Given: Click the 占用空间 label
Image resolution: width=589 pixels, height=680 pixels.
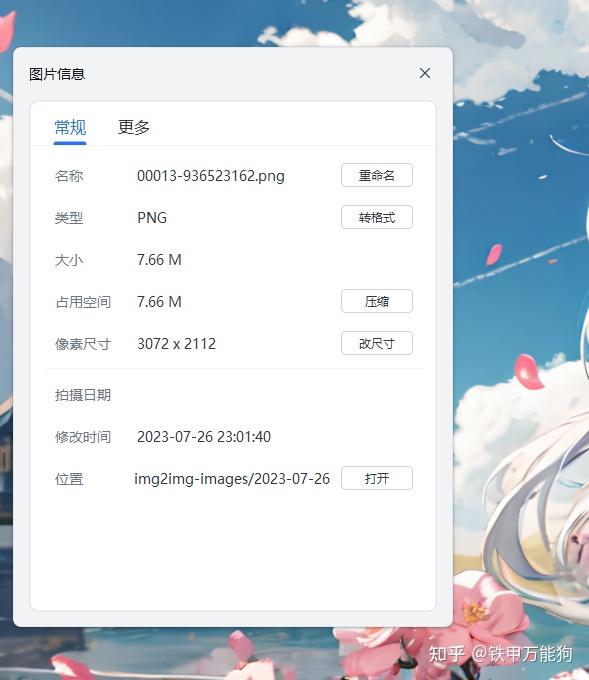Looking at the screenshot, I should pyautogui.click(x=83, y=302).
